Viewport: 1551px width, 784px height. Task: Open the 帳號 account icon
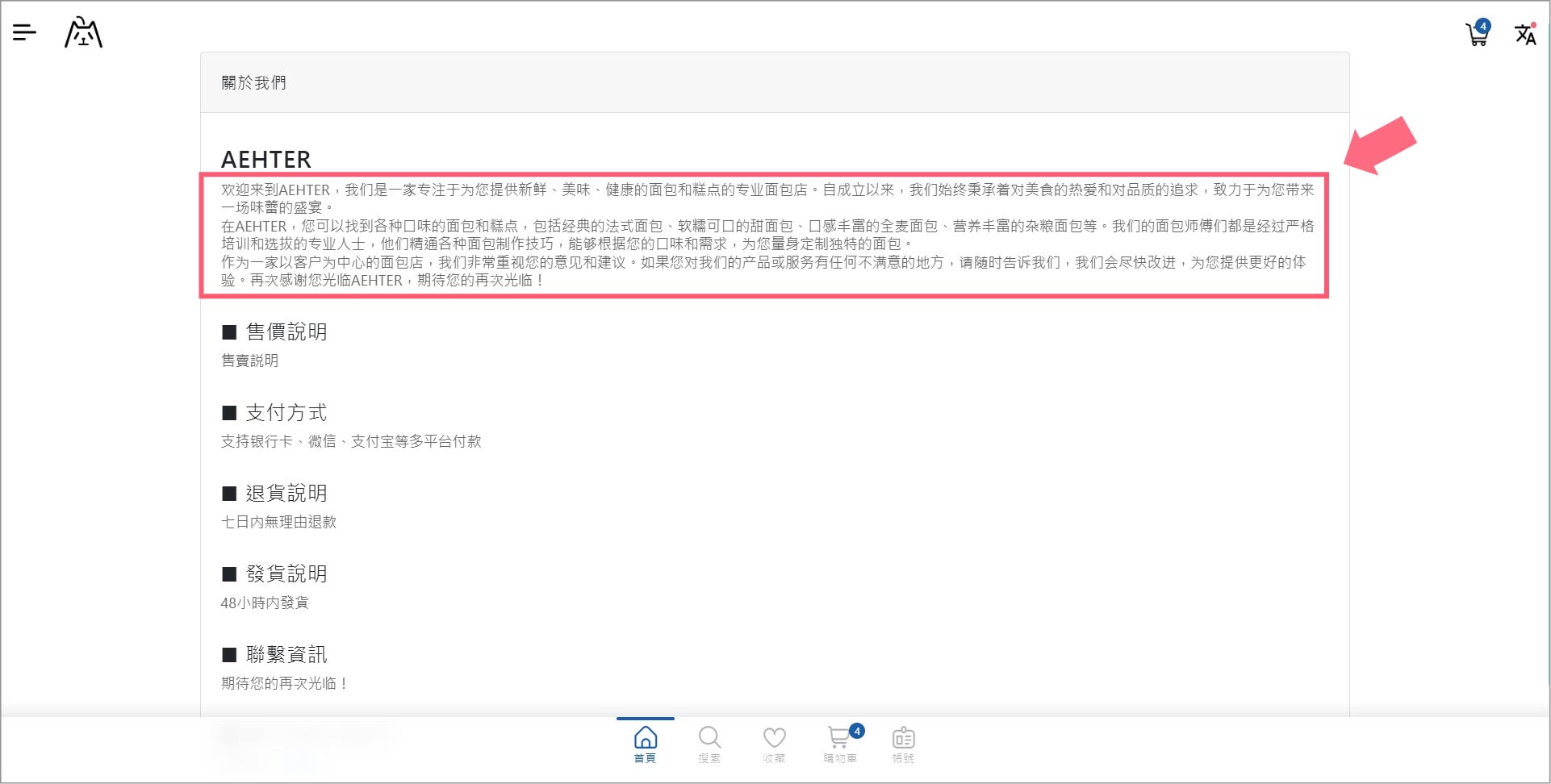pos(903,744)
